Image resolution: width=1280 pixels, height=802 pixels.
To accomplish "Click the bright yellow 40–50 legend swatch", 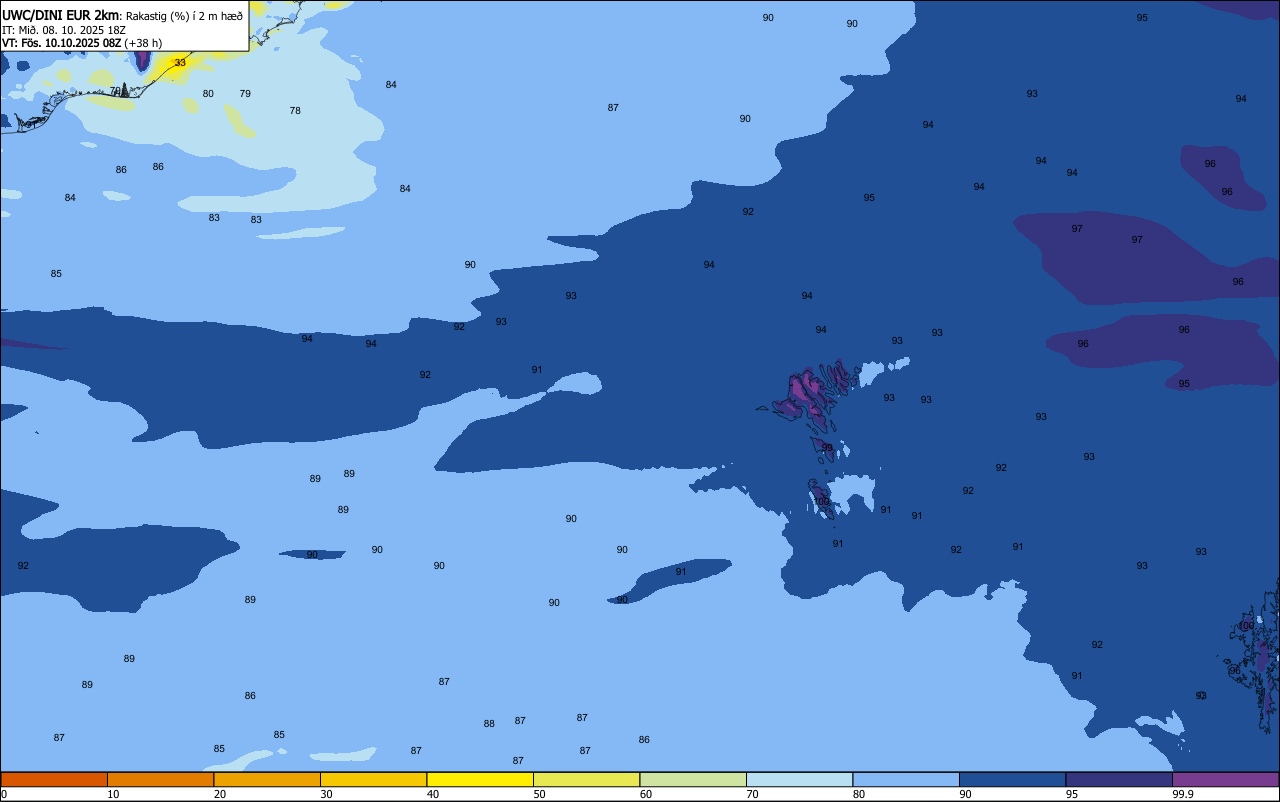I will [x=480, y=779].
